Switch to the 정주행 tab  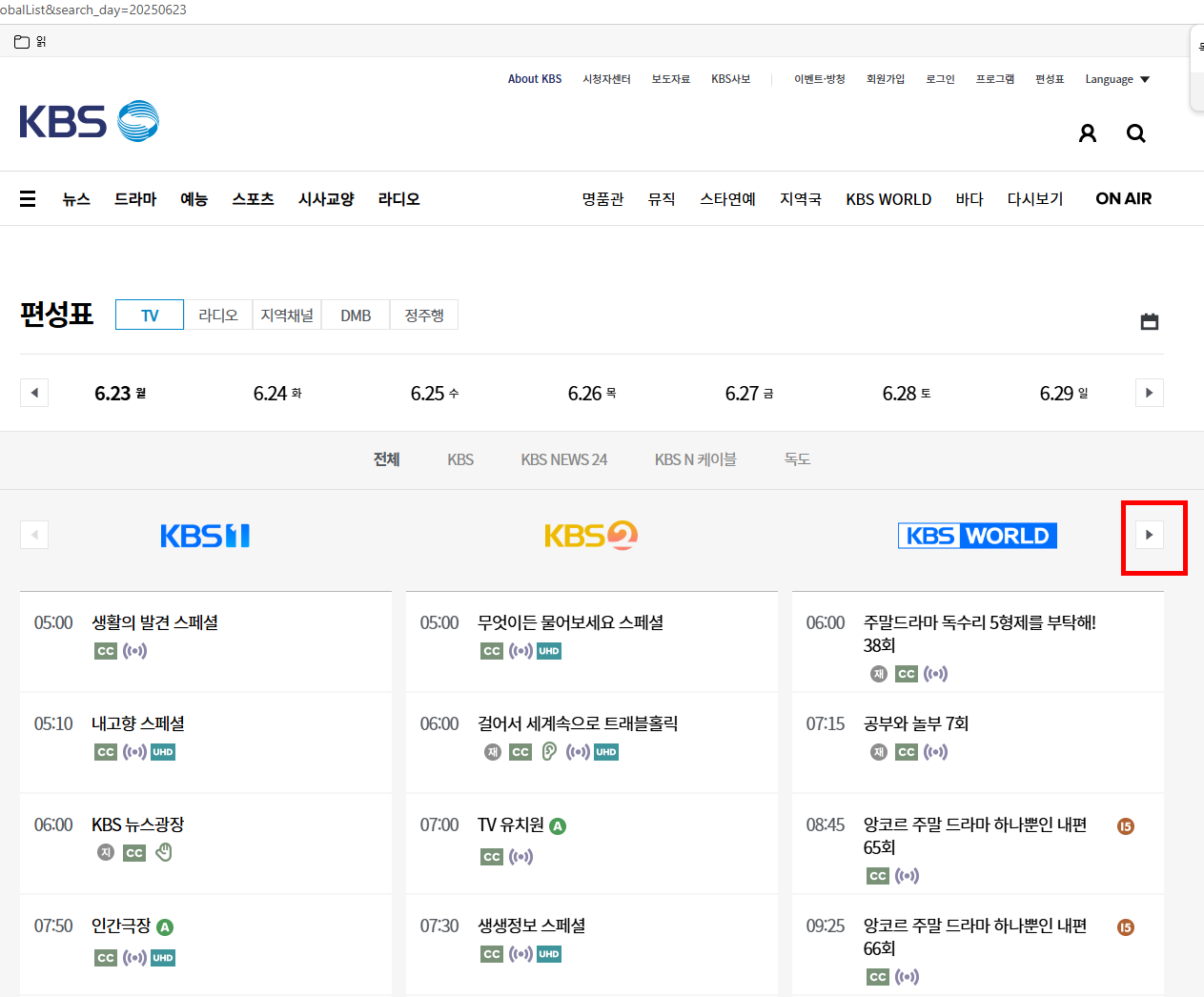(424, 315)
